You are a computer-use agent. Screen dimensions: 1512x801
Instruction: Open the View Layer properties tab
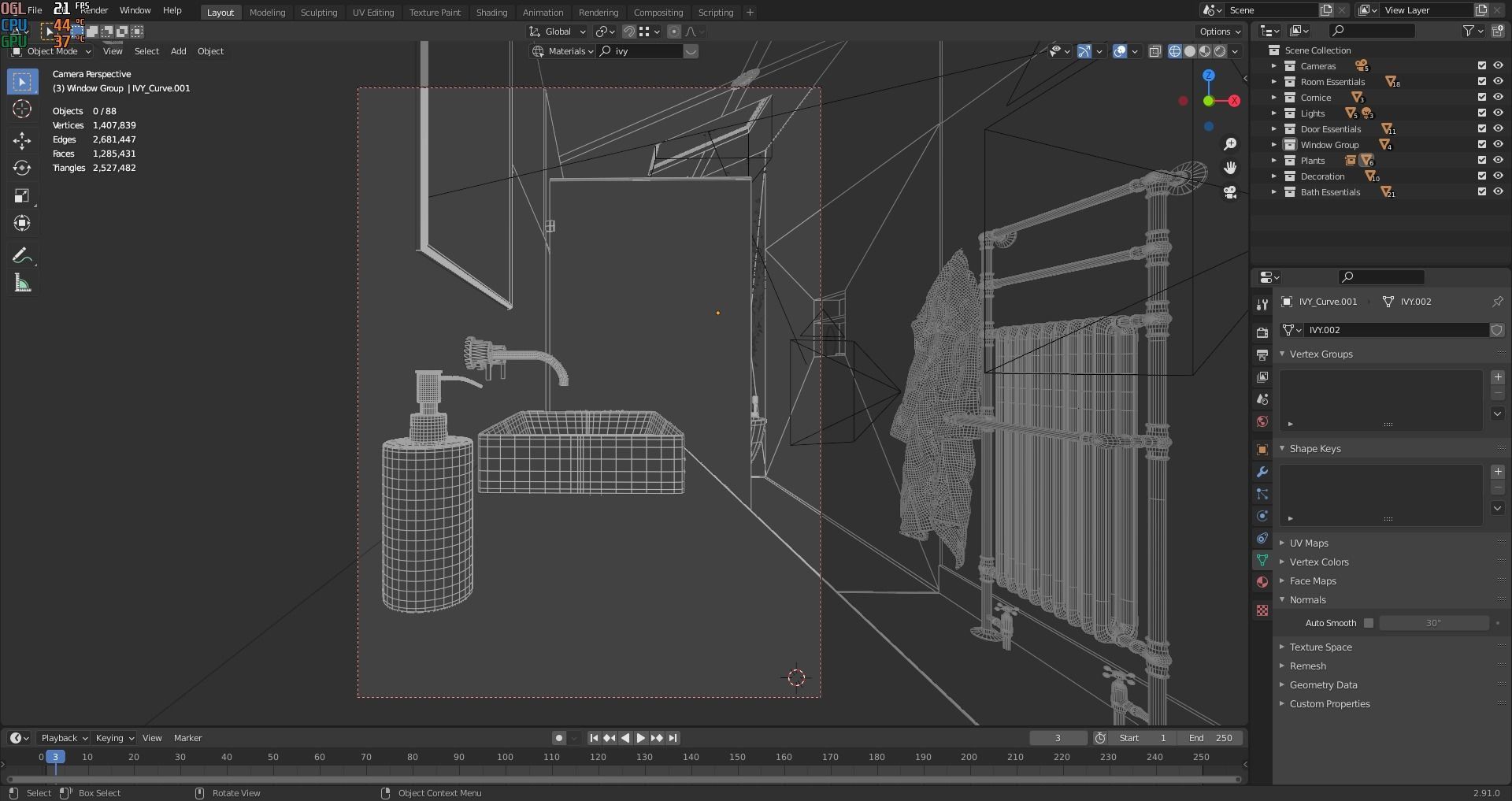[x=1262, y=376]
